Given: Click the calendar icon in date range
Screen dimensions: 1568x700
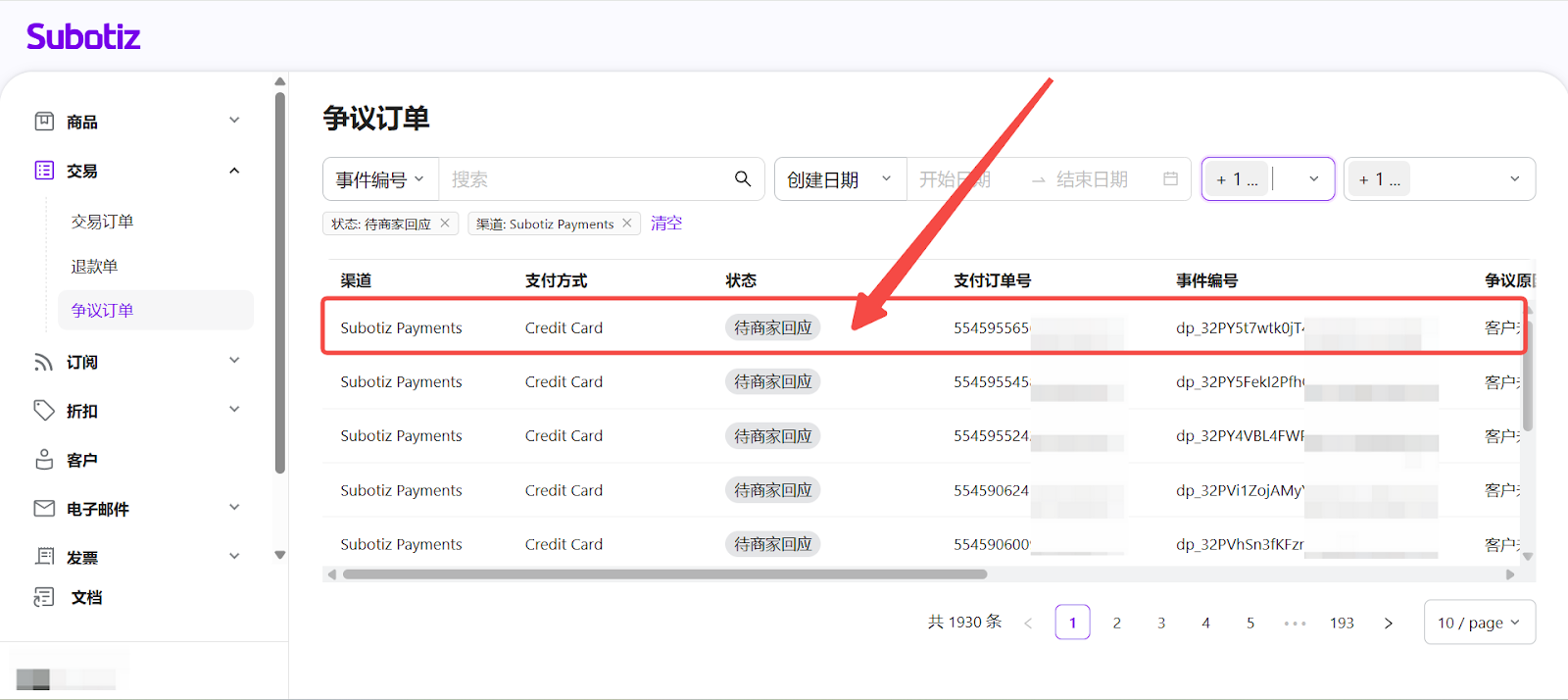Looking at the screenshot, I should 1170,178.
